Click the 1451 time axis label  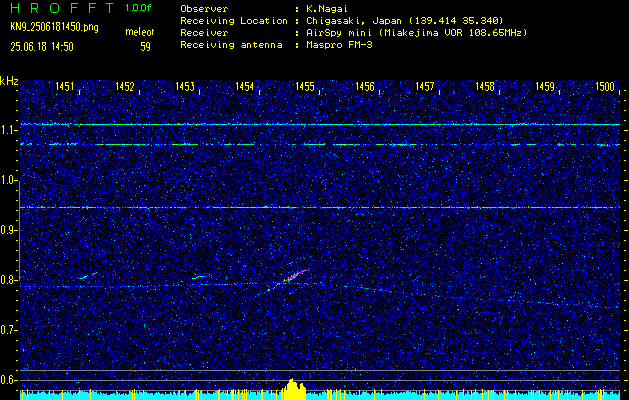click(x=65, y=86)
